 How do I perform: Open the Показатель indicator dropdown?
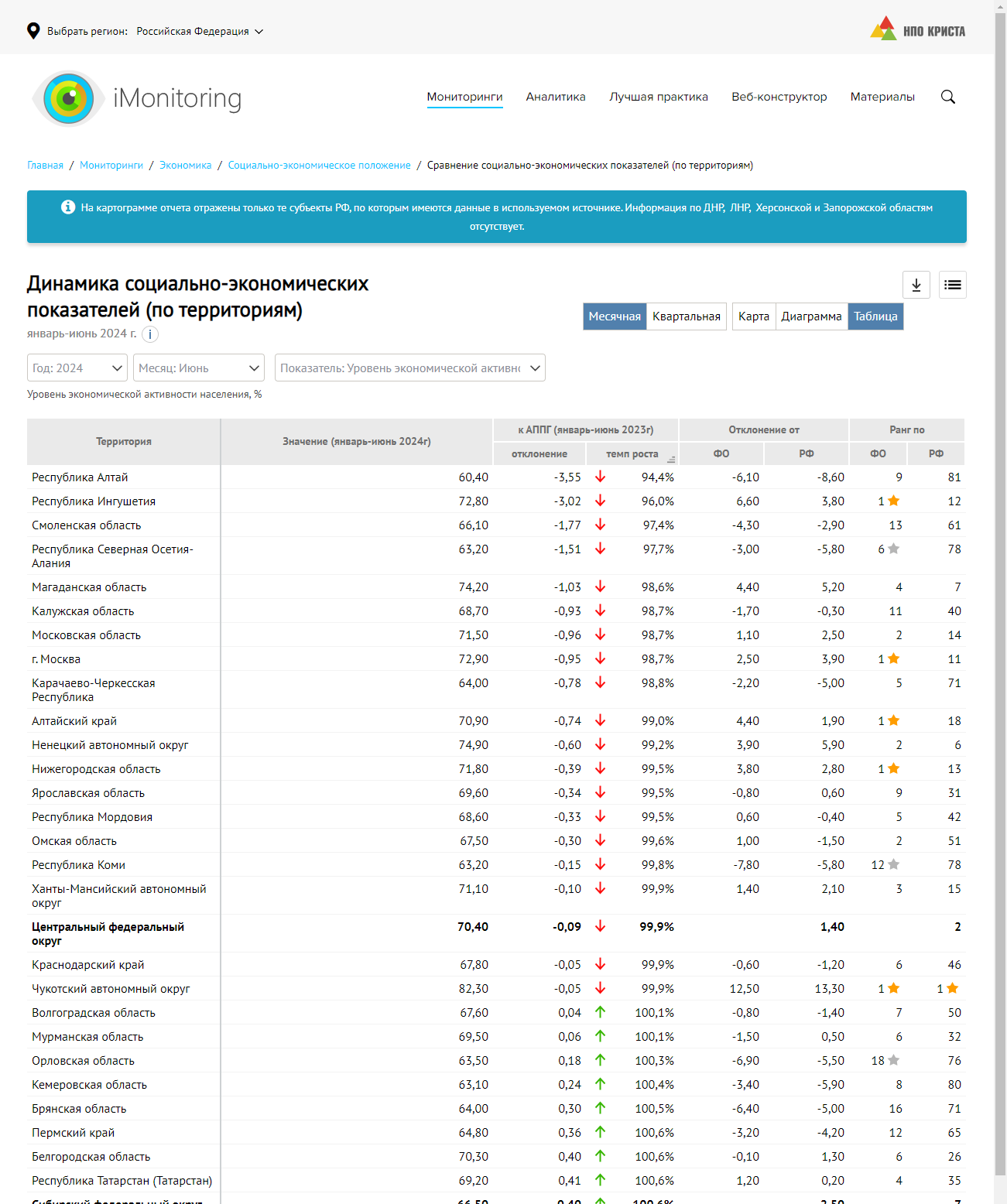pos(409,368)
